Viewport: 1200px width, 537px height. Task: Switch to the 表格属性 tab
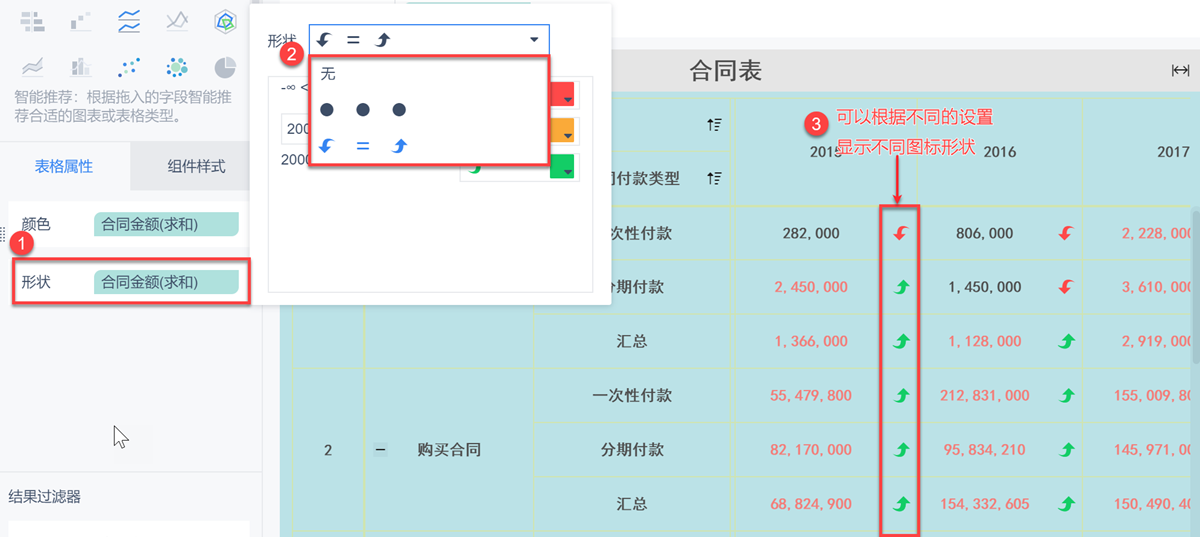[64, 166]
